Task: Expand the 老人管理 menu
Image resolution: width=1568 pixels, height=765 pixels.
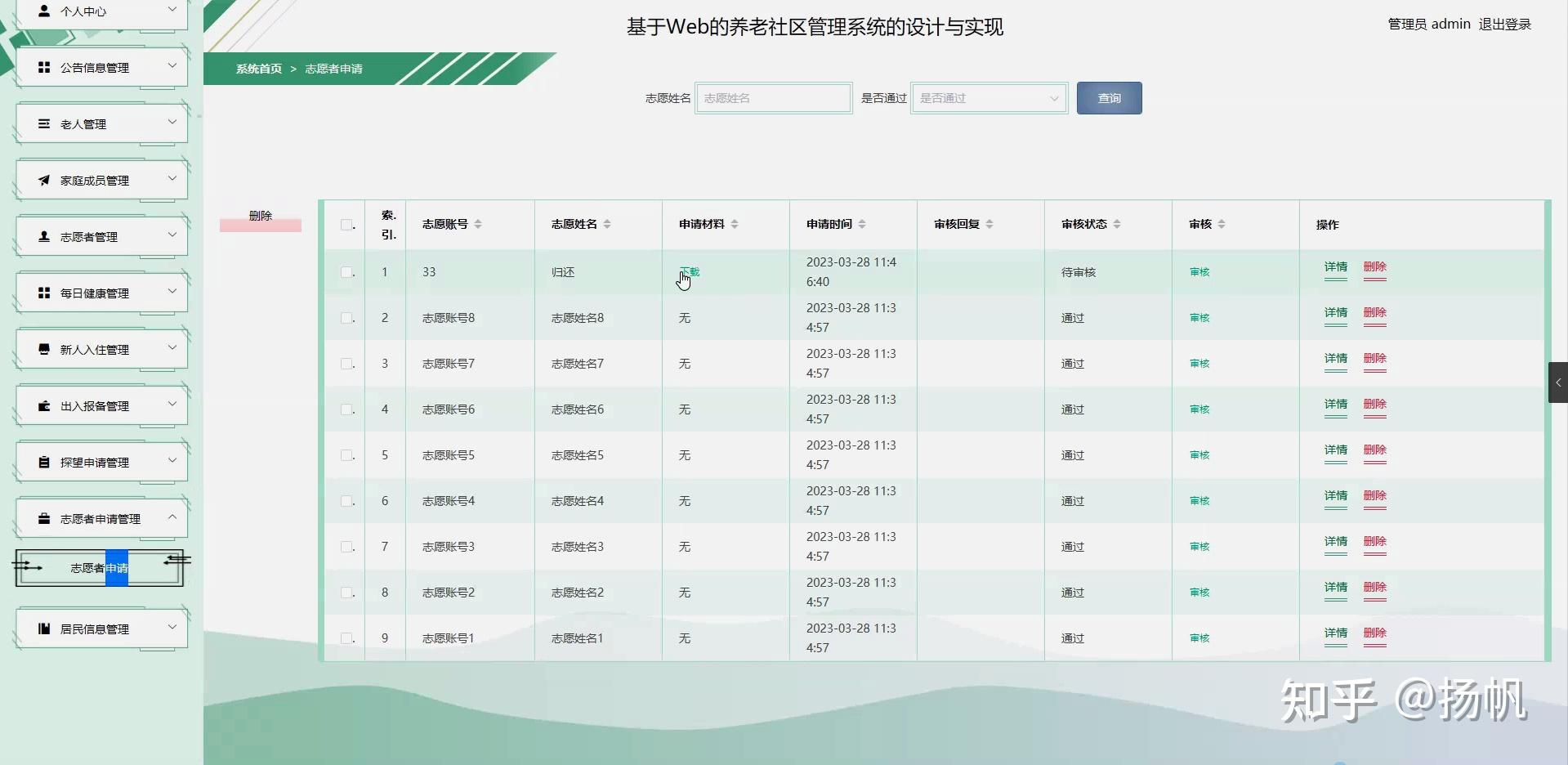Action: coord(172,123)
